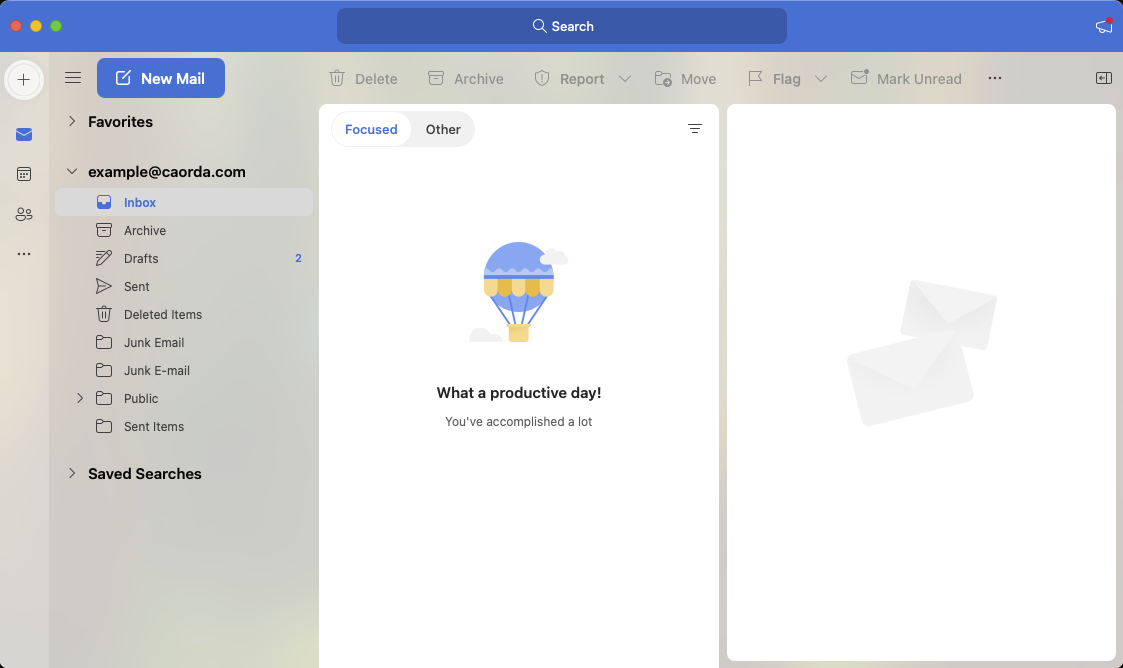
Task: Expand the Favorites section
Action: pos(72,121)
